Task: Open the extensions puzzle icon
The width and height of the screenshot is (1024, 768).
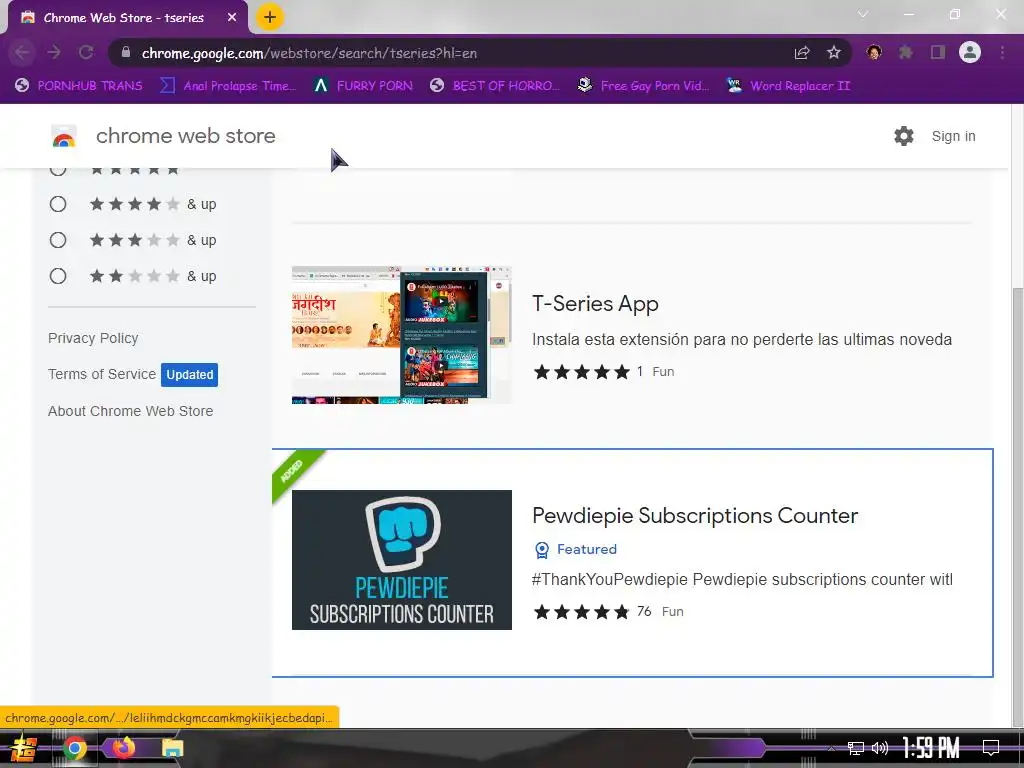Action: click(906, 53)
